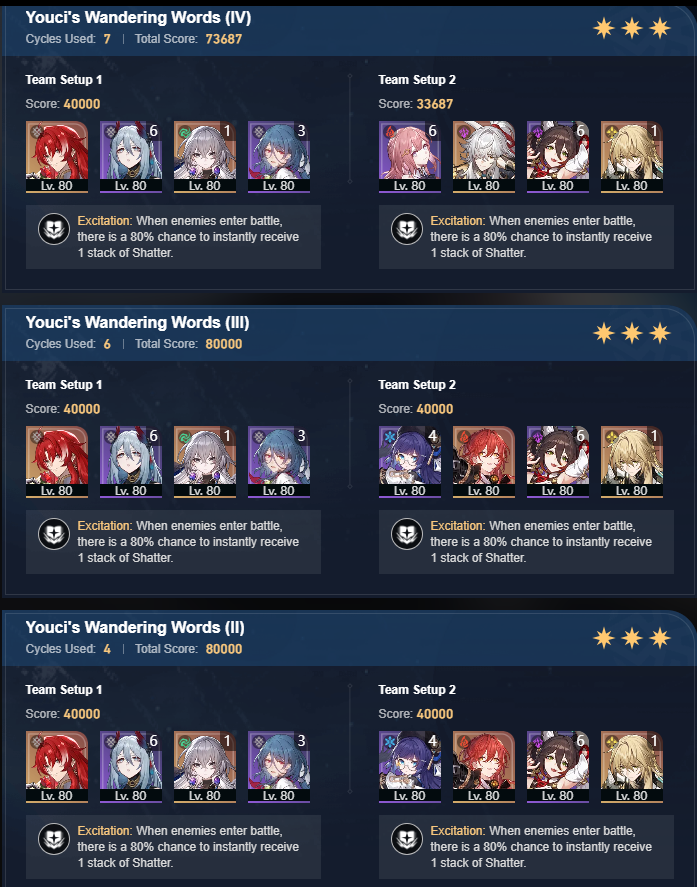
Task: Open Youci's Wandering Words (IV) header
Action: point(138,18)
